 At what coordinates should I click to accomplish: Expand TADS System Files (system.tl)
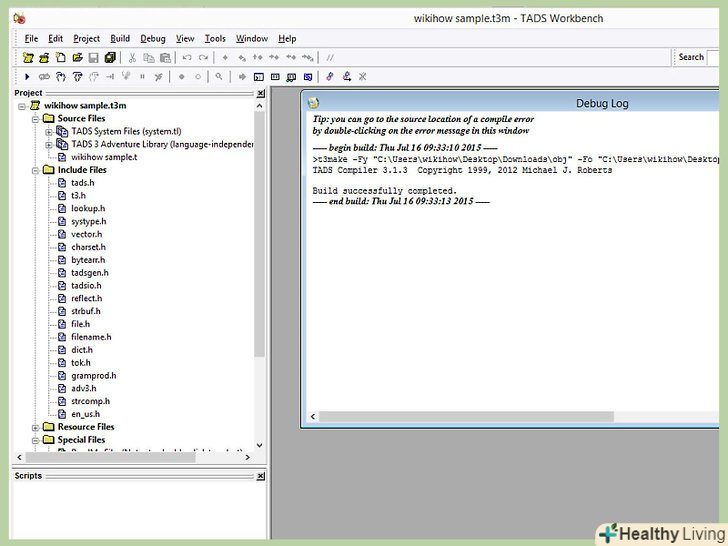[49, 132]
